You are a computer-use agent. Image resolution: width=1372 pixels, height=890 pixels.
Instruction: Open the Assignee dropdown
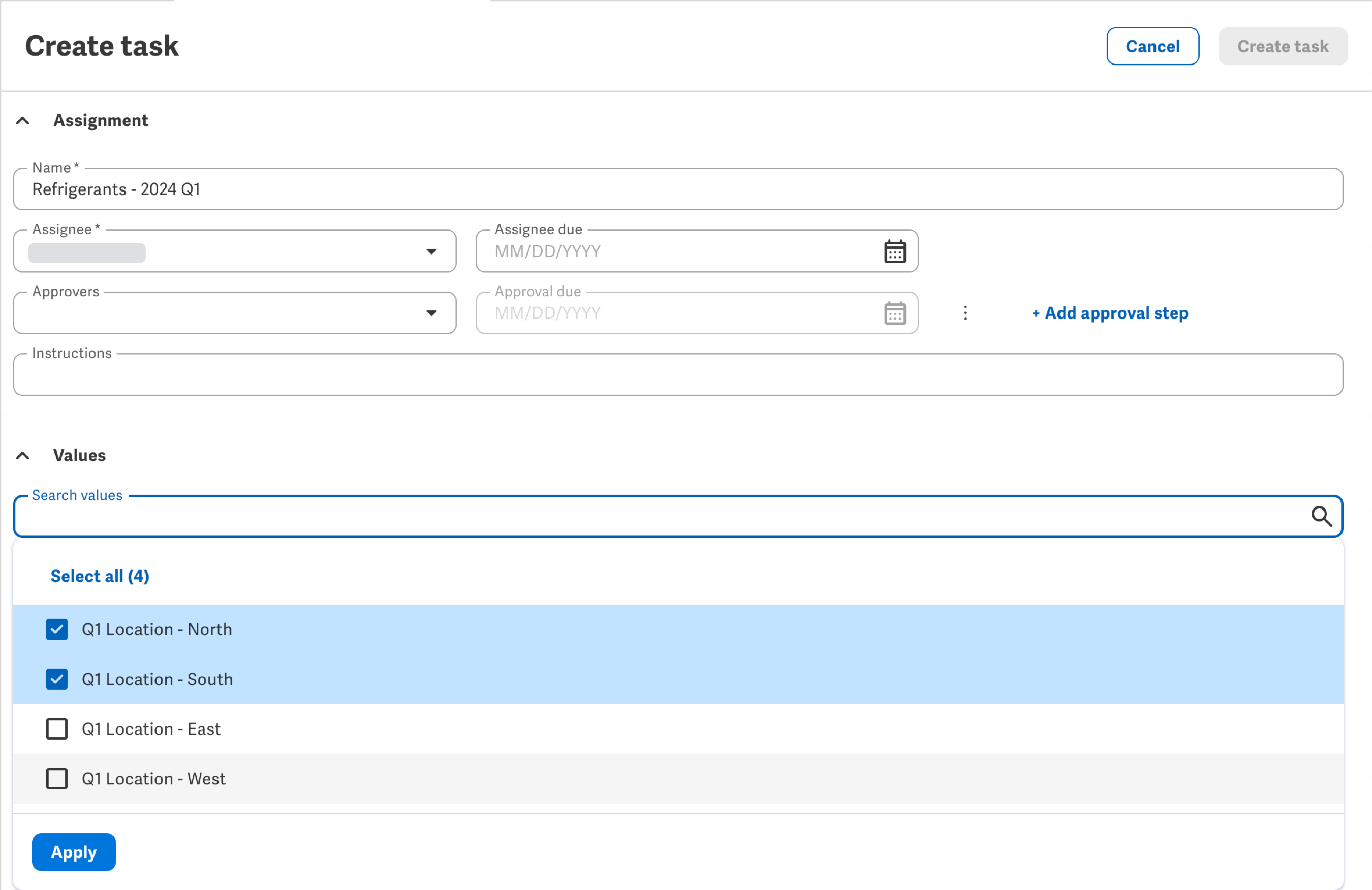[432, 251]
